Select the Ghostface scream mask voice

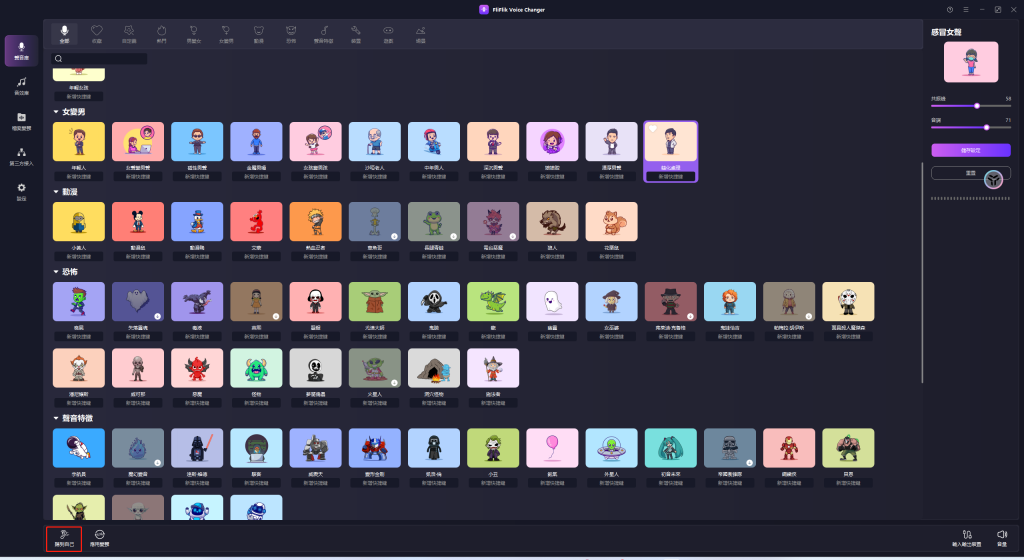(434, 302)
